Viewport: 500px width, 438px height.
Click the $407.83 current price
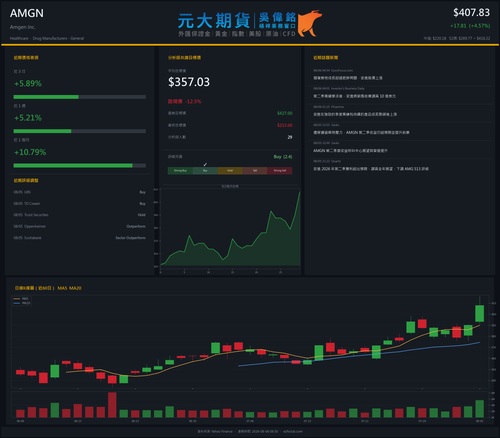tap(471, 13)
